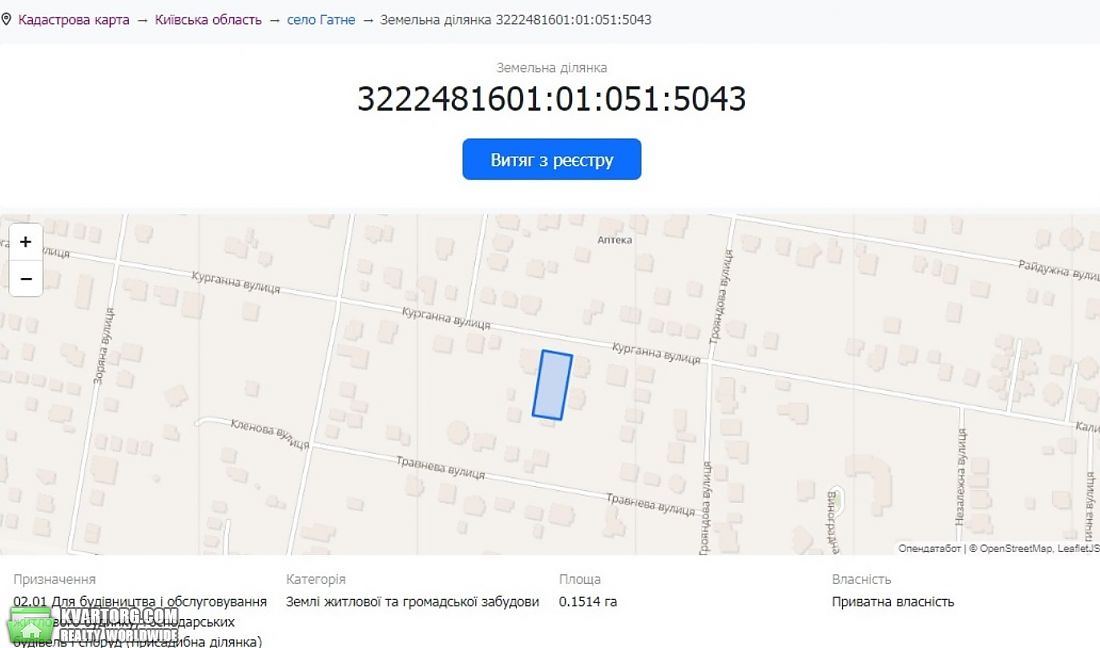This screenshot has height=648, width=1100.
Task: Click Землі житлової та громадської забудови text
Action: pyautogui.click(x=412, y=602)
